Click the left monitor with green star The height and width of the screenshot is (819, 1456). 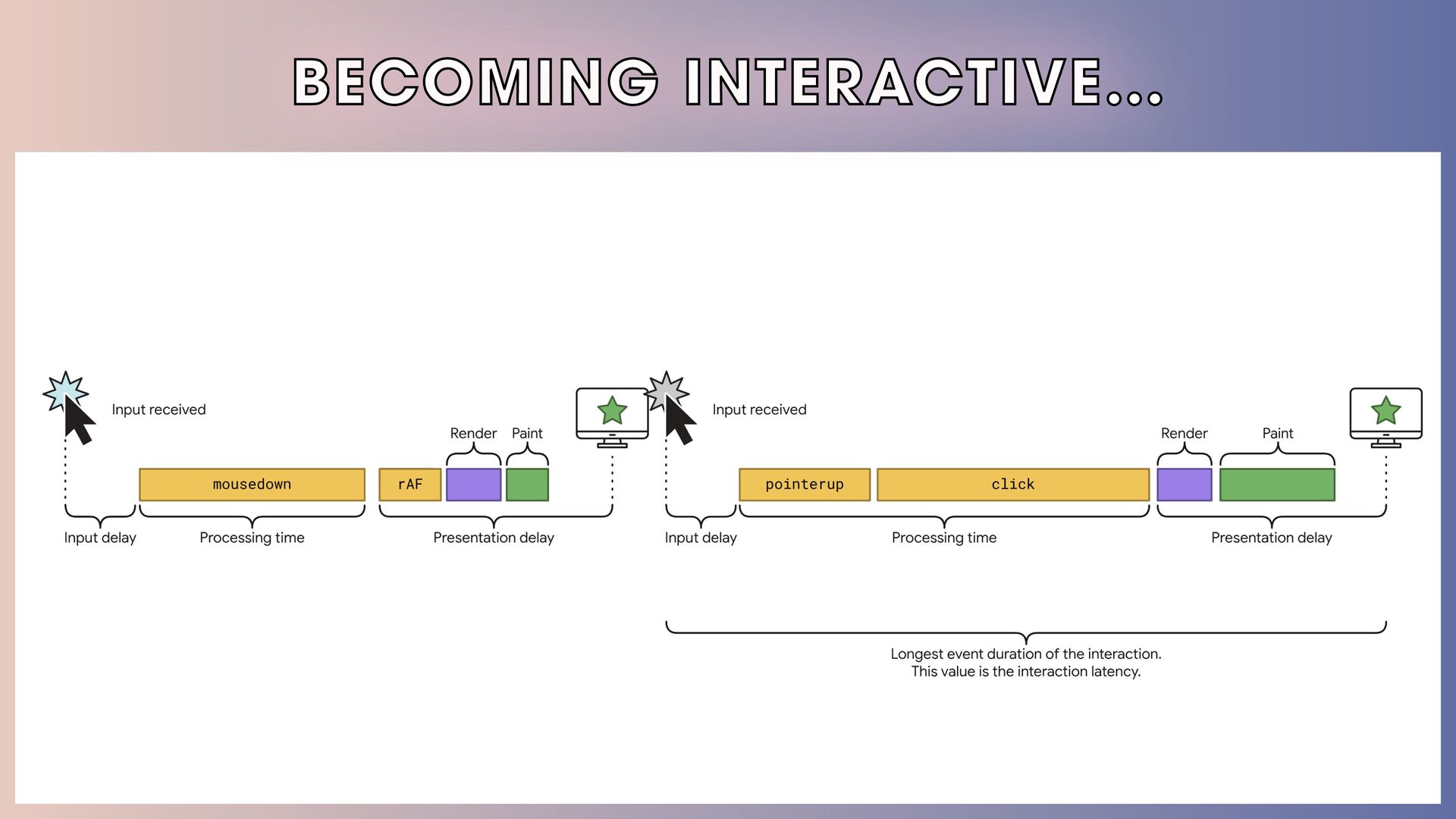click(612, 416)
